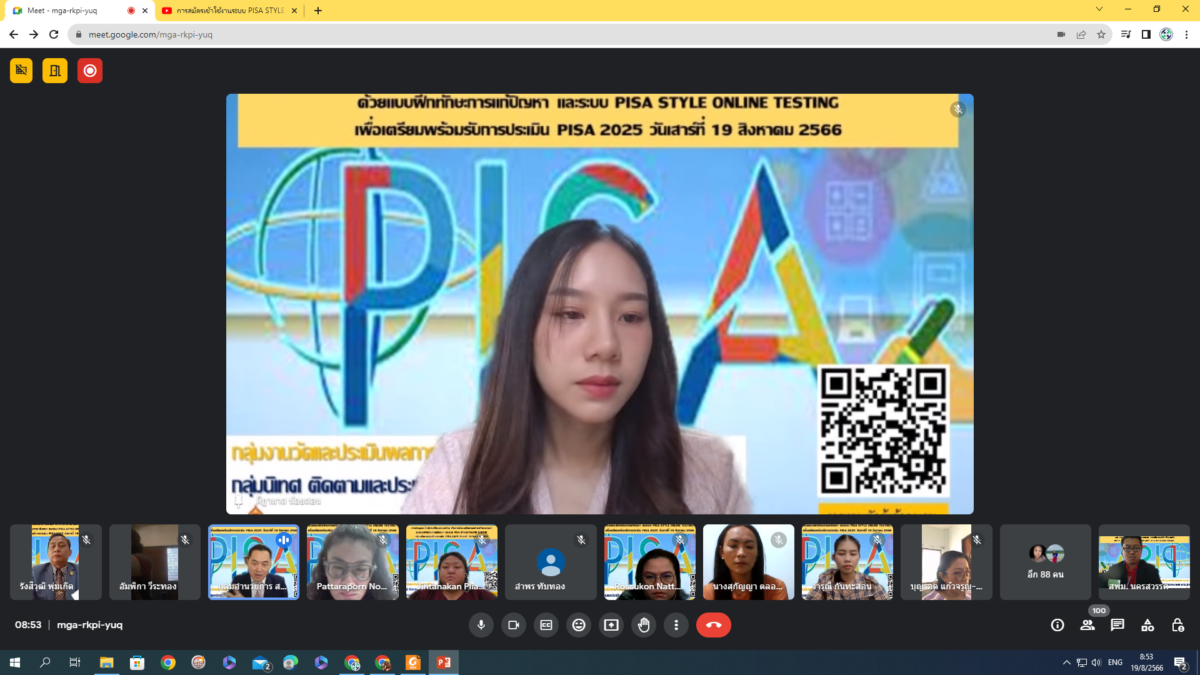Open more options three-dot menu in Meet
This screenshot has height=675, width=1200.
[676, 625]
